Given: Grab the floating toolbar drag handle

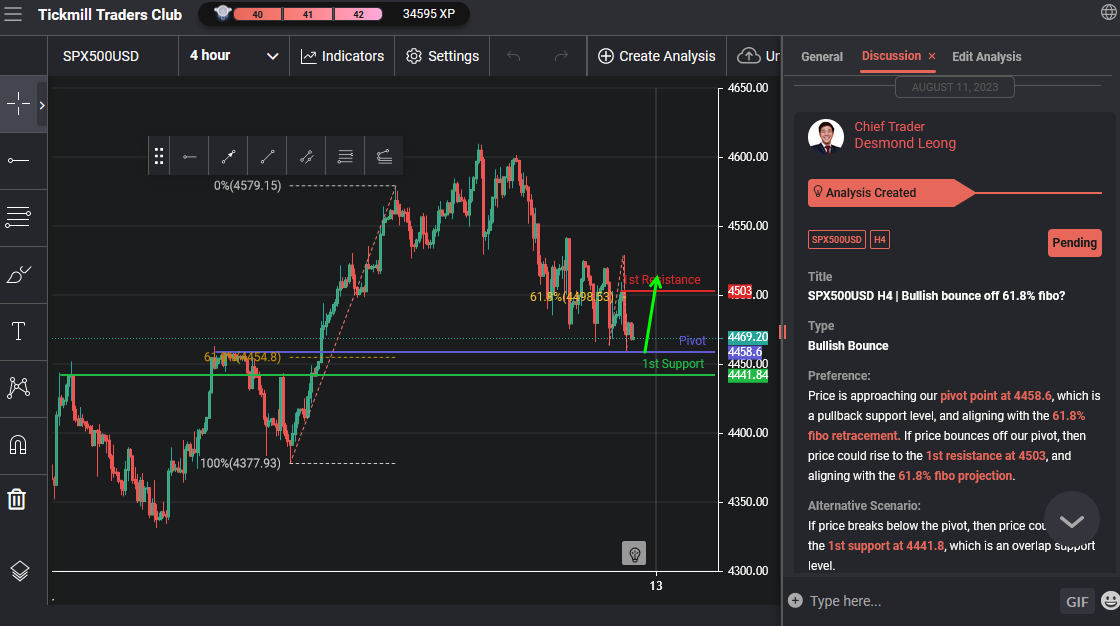Looking at the screenshot, I should [159, 156].
